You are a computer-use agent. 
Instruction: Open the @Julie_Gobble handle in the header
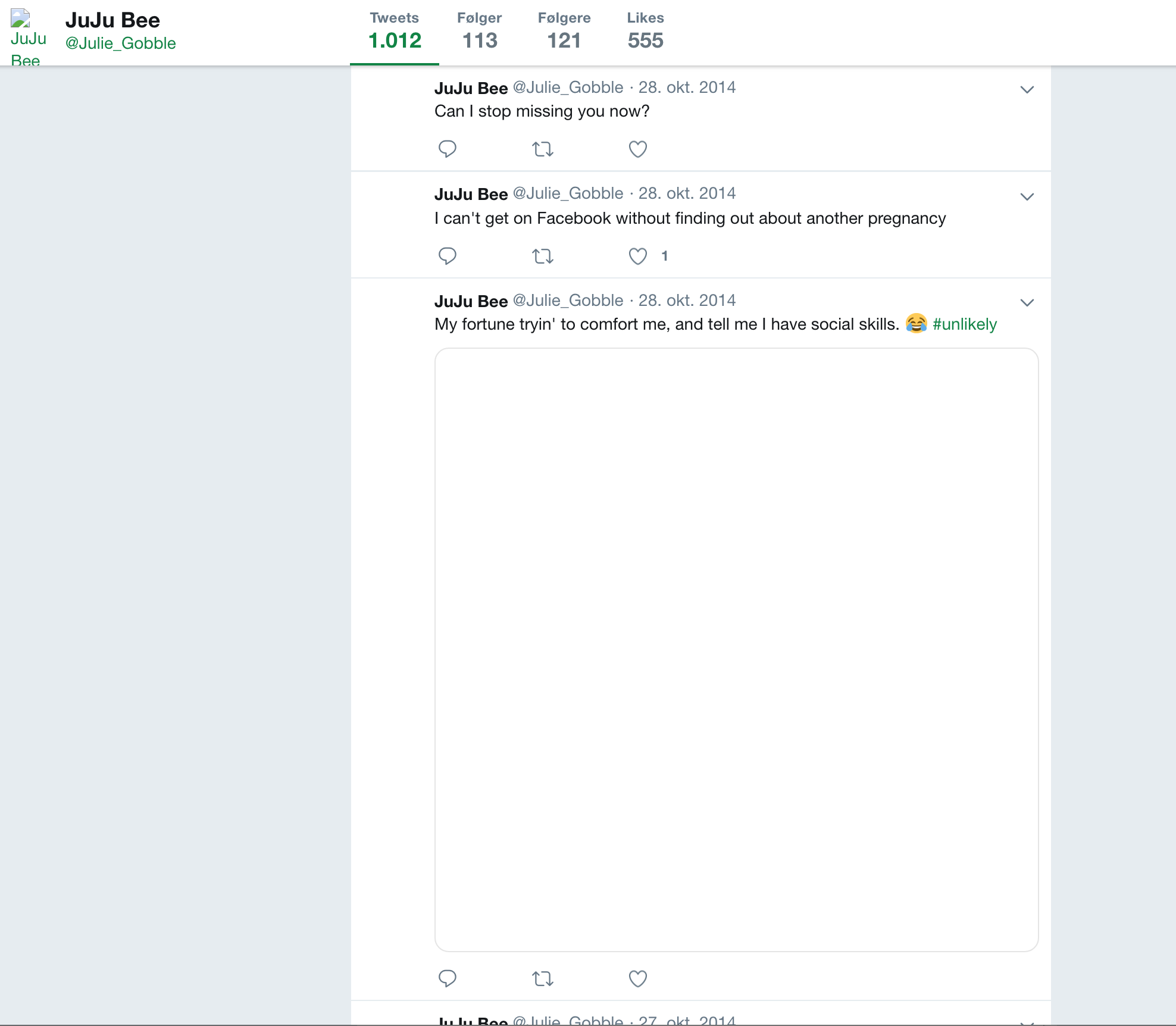click(x=121, y=43)
